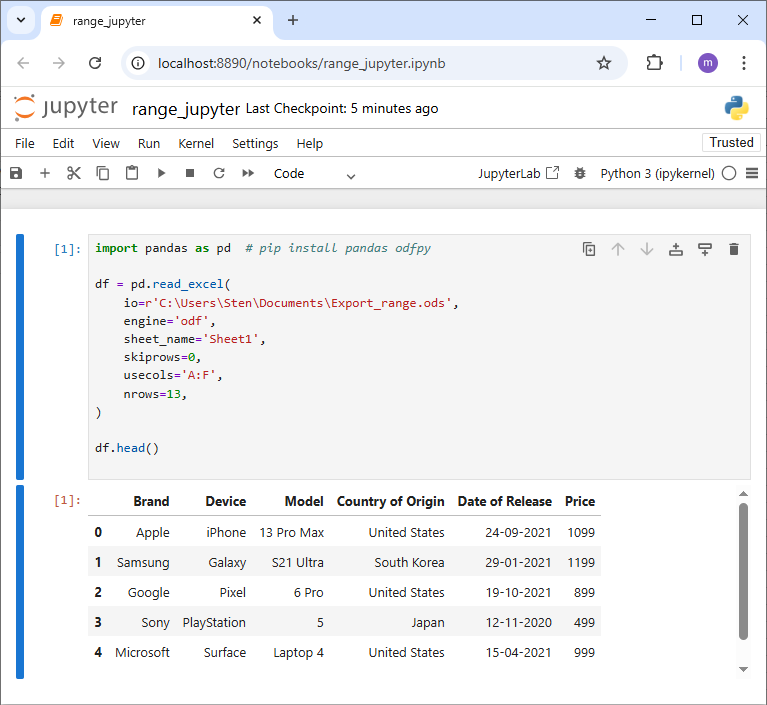The height and width of the screenshot is (705, 767).
Task: Rename notebook via range_jupyter title
Action: [186, 109]
